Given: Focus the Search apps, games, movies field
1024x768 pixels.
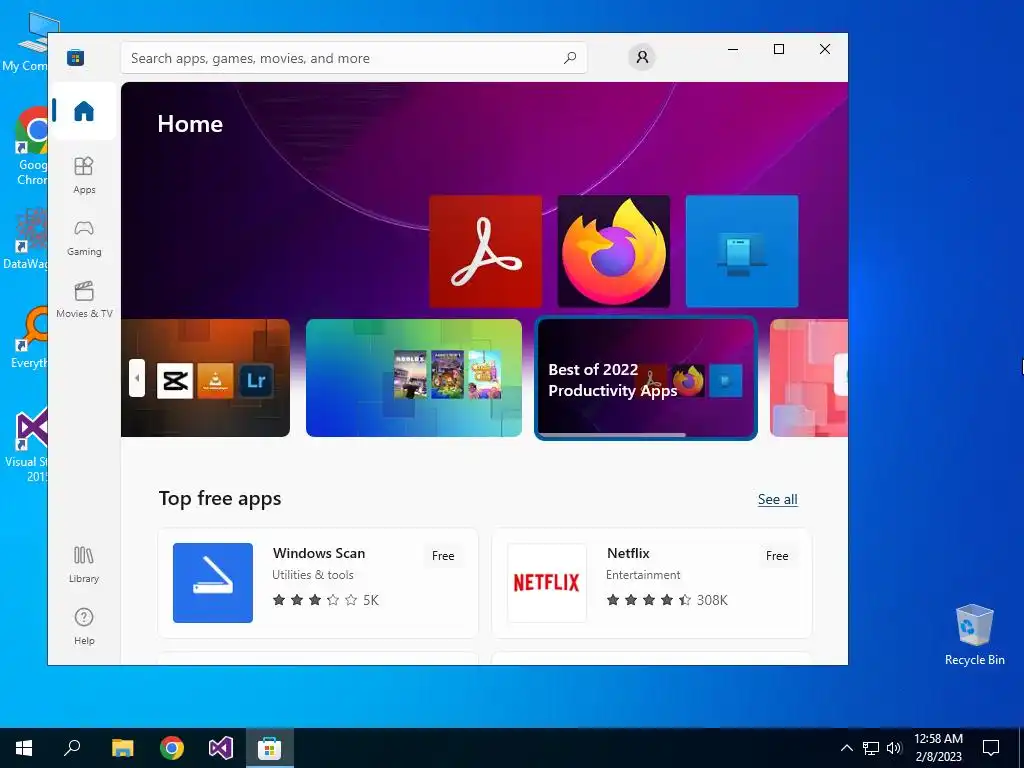Looking at the screenshot, I should [354, 58].
